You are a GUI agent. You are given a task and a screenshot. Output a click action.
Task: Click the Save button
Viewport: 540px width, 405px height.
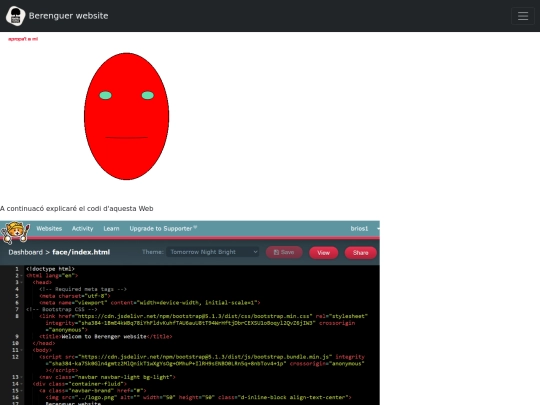(x=284, y=252)
